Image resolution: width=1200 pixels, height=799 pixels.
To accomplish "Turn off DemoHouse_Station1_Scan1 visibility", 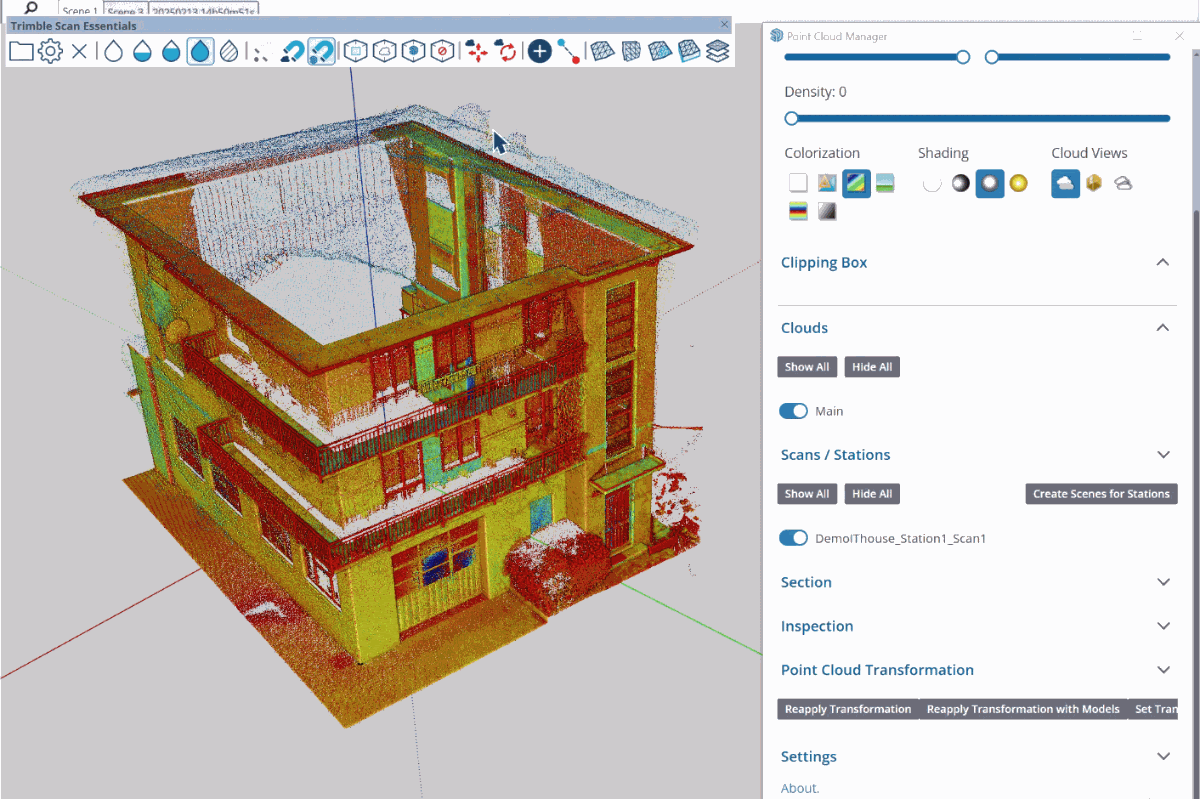I will point(793,538).
